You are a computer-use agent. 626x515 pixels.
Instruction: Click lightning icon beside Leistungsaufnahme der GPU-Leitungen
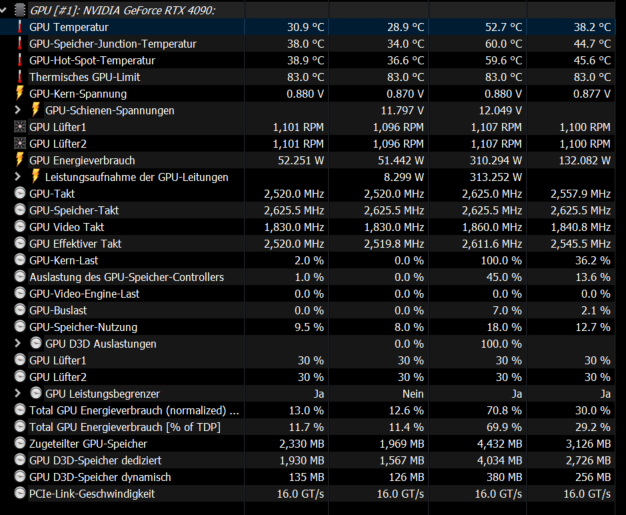pyautogui.click(x=36, y=176)
